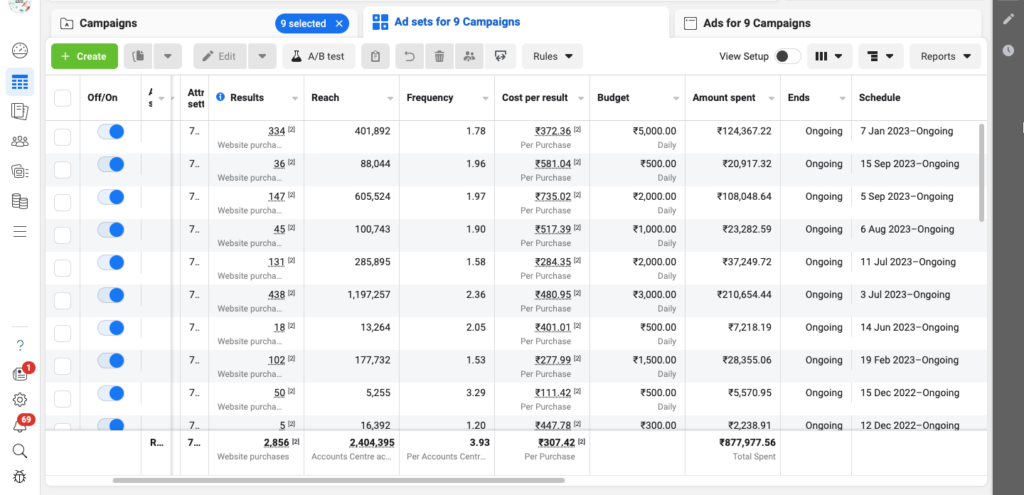Open Billing coins icon in sidebar
The image size is (1024, 495).
click(20, 202)
